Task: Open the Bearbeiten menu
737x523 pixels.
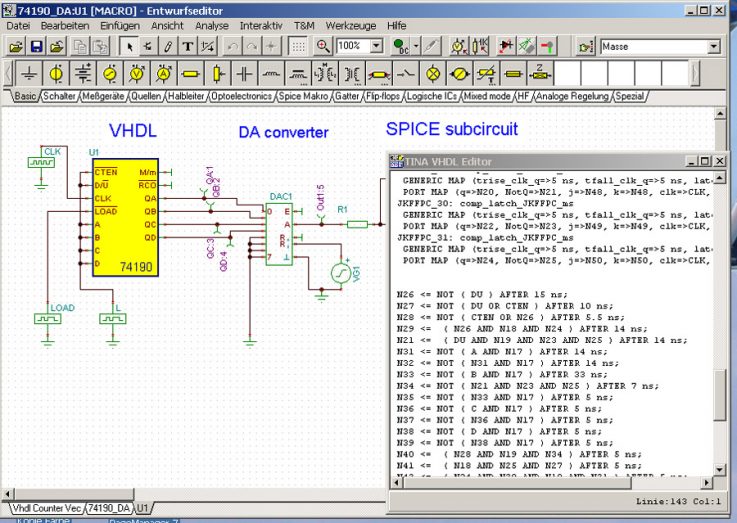Action: 65,25
